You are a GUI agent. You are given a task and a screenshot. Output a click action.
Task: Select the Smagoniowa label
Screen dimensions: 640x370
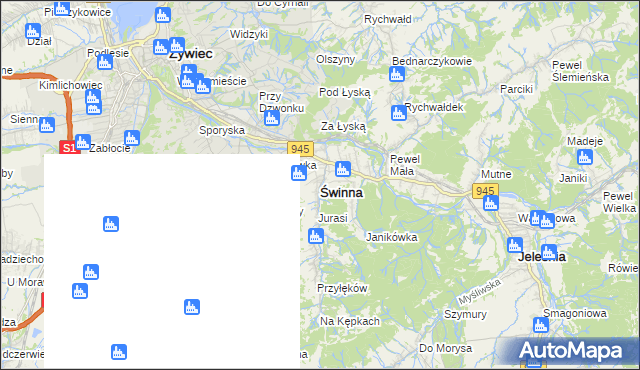pyautogui.click(x=575, y=313)
